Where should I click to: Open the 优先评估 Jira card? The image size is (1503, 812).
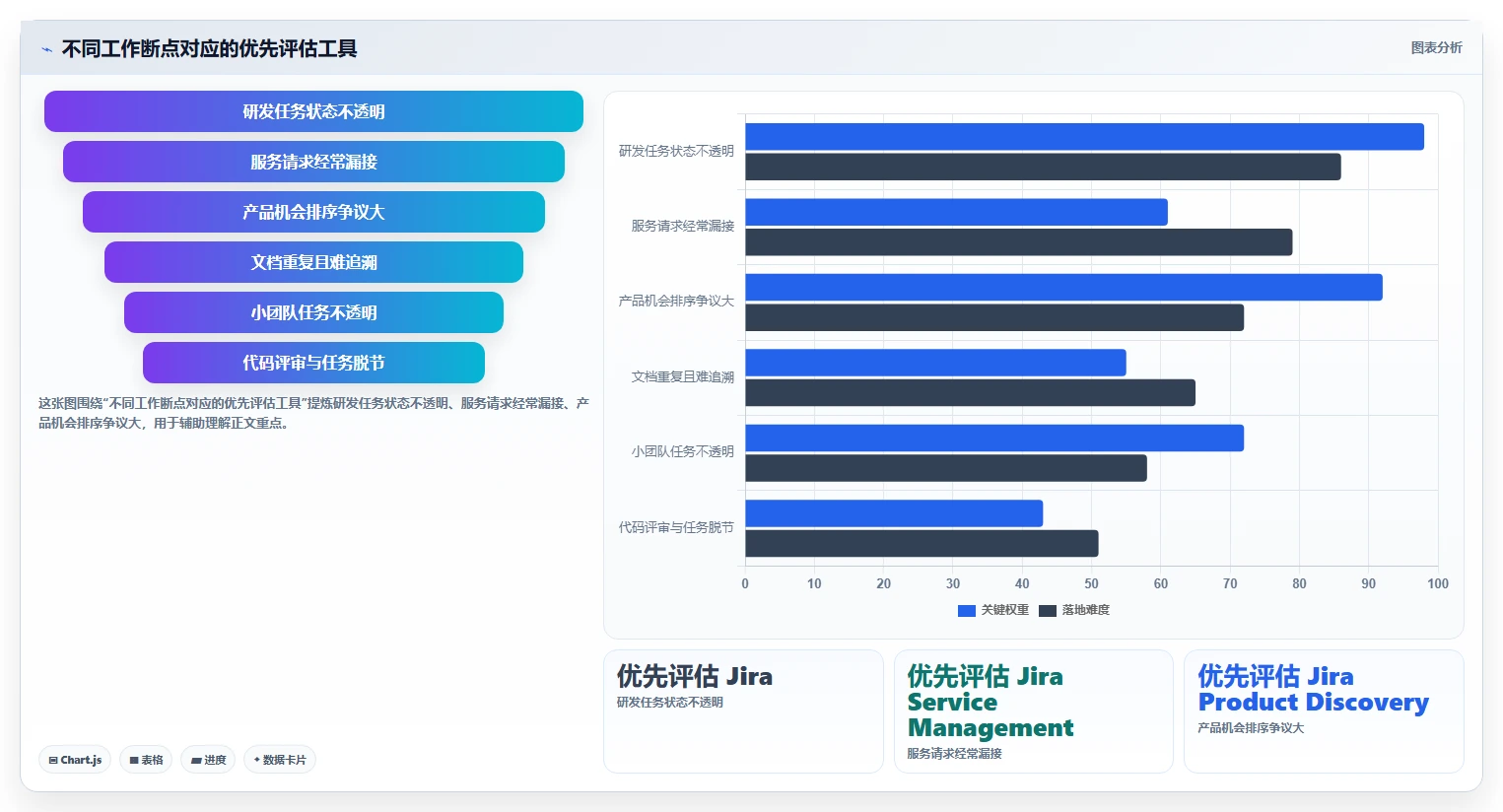pyautogui.click(x=743, y=711)
